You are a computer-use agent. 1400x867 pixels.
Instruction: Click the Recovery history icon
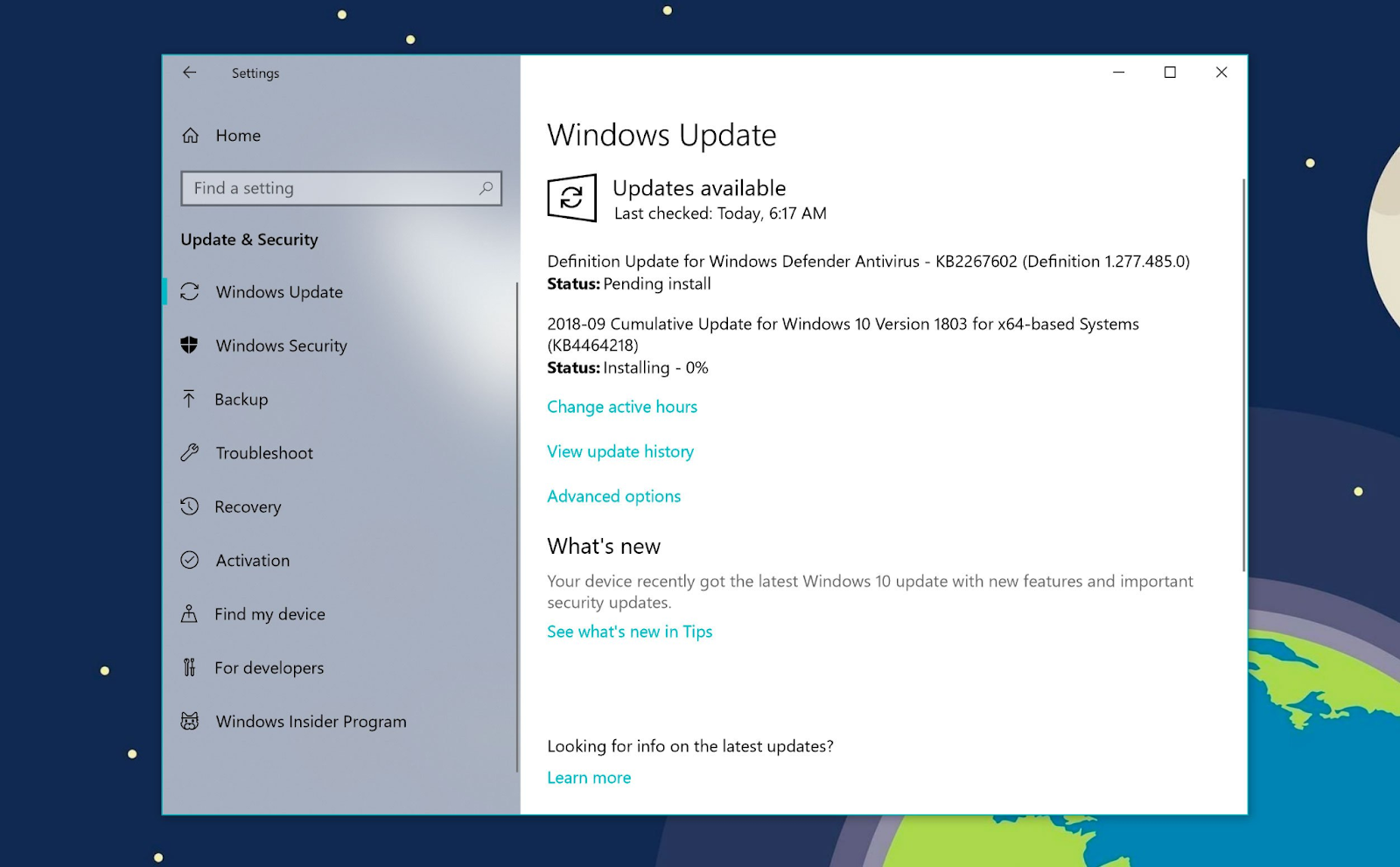[x=189, y=507]
